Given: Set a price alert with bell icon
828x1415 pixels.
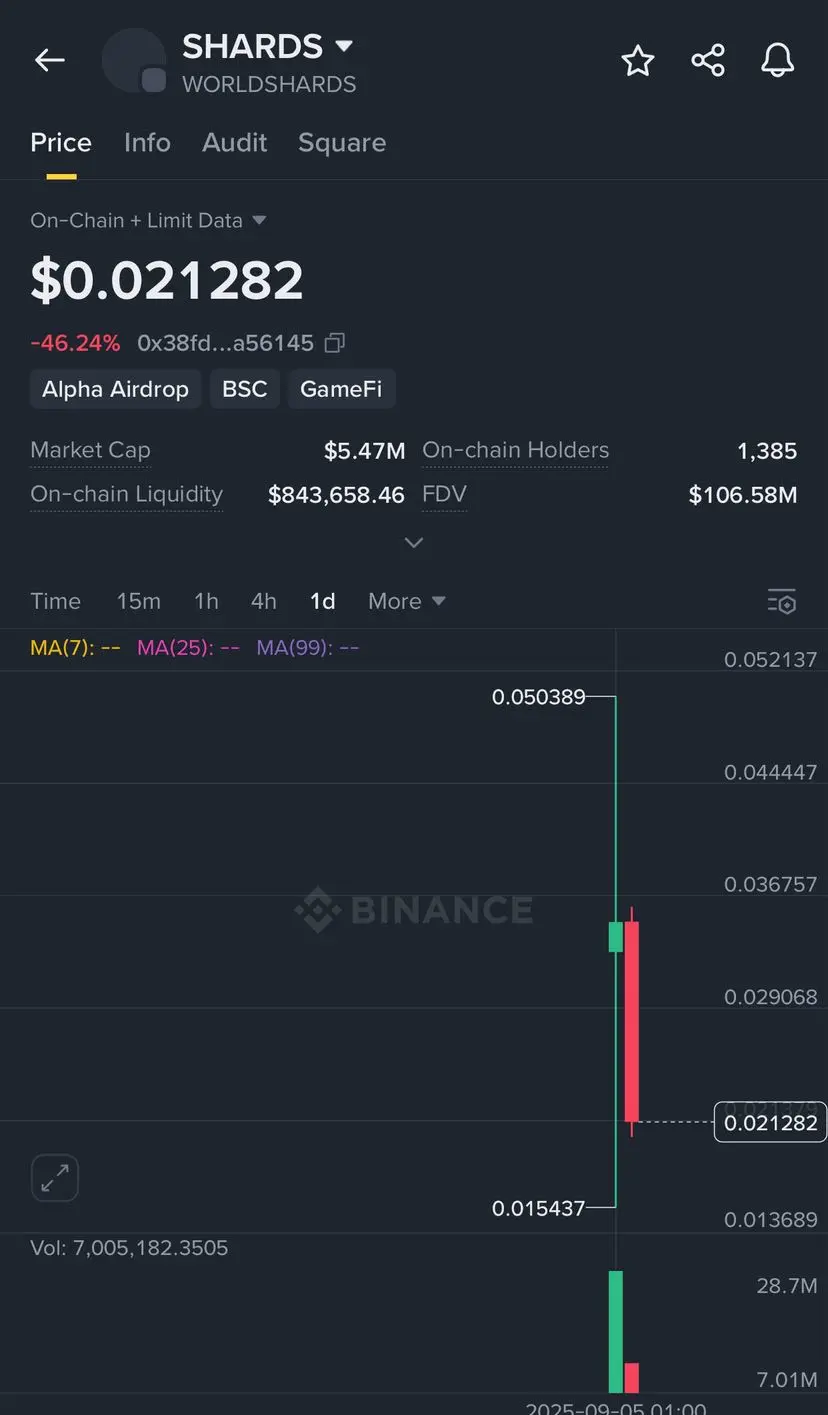Looking at the screenshot, I should coord(778,60).
